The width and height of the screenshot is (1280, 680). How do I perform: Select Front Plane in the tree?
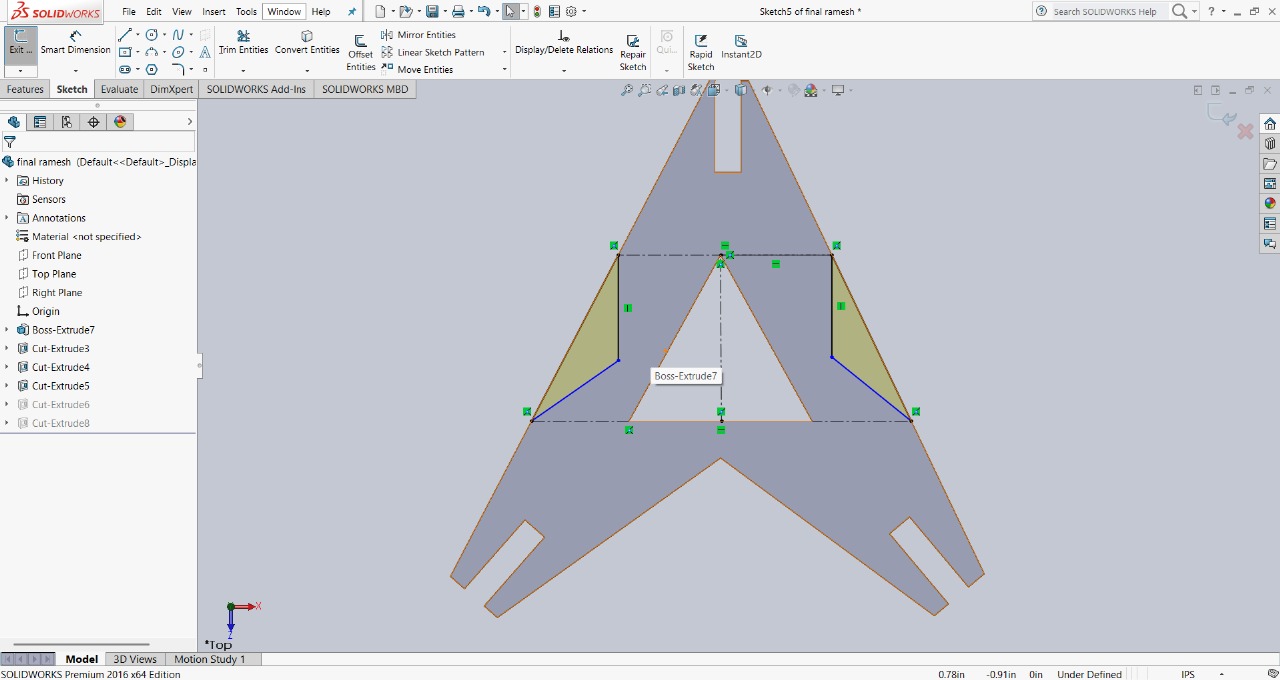click(57, 255)
